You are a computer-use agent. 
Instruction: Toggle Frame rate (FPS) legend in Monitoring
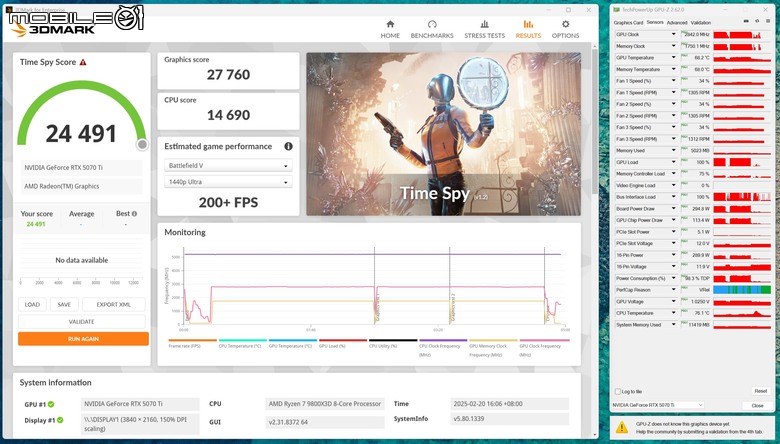tap(193, 344)
